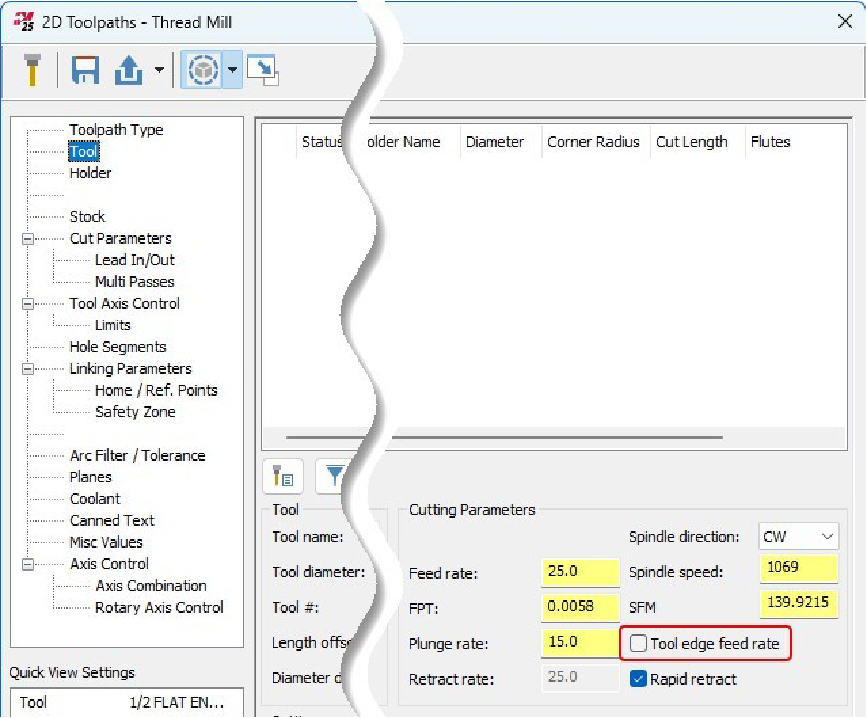Collapse the Tool Axis Control node
Screen dimensions: 866x718
(28, 304)
